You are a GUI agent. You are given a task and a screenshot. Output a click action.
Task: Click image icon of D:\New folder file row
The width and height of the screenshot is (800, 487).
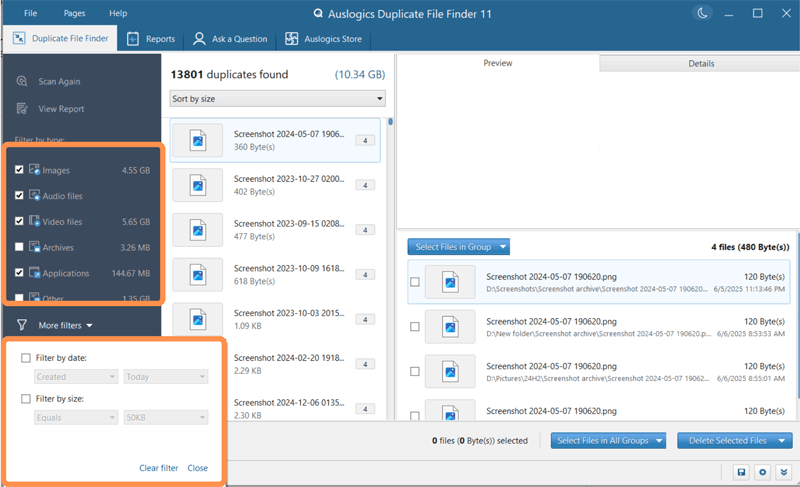coord(451,327)
